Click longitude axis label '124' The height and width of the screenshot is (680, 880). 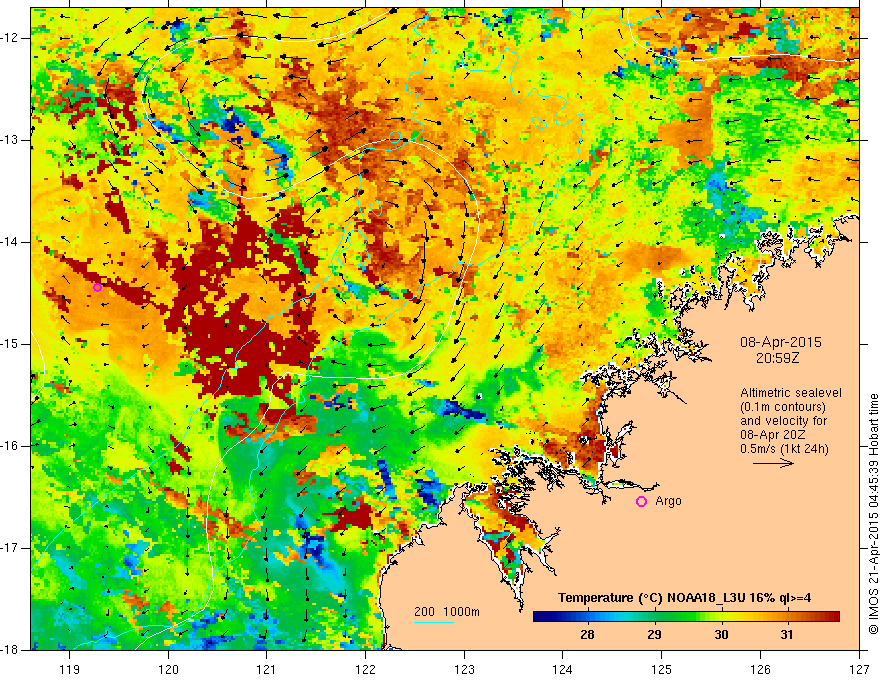click(563, 669)
